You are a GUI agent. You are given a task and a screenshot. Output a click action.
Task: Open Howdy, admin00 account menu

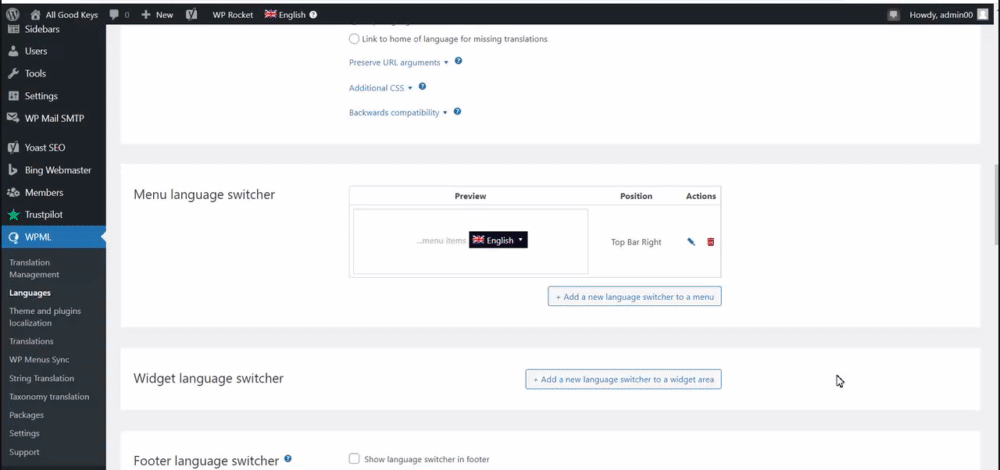(x=948, y=15)
